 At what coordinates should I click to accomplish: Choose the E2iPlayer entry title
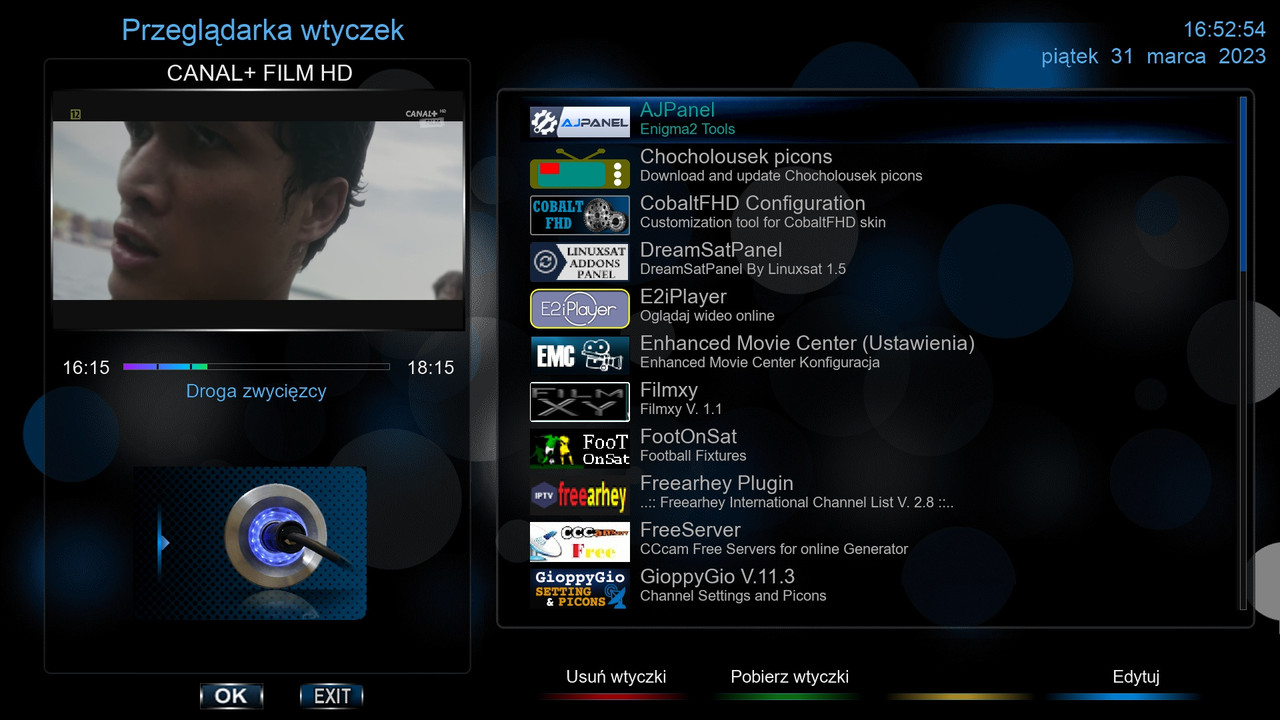pos(683,297)
